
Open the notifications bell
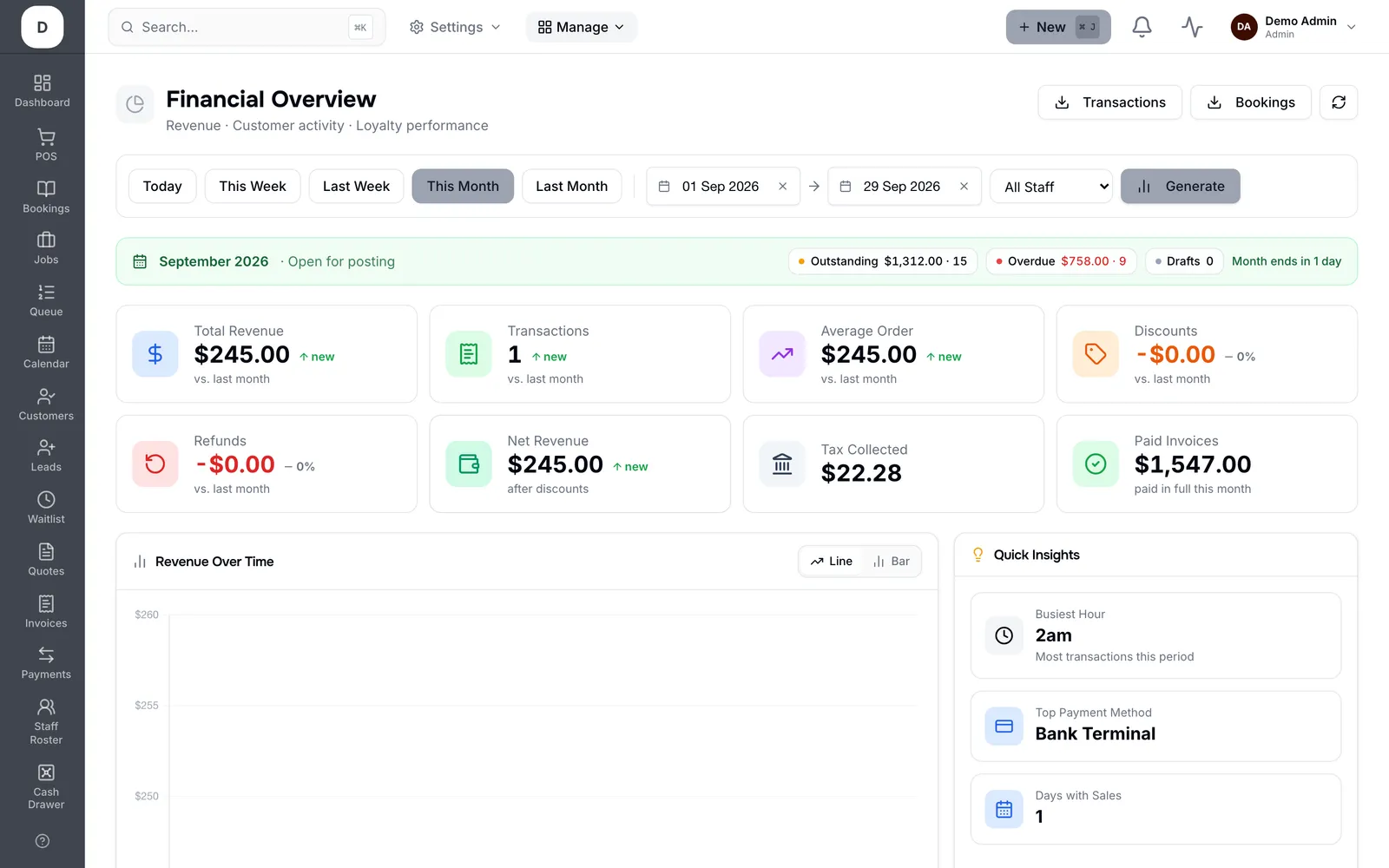pyautogui.click(x=1142, y=27)
